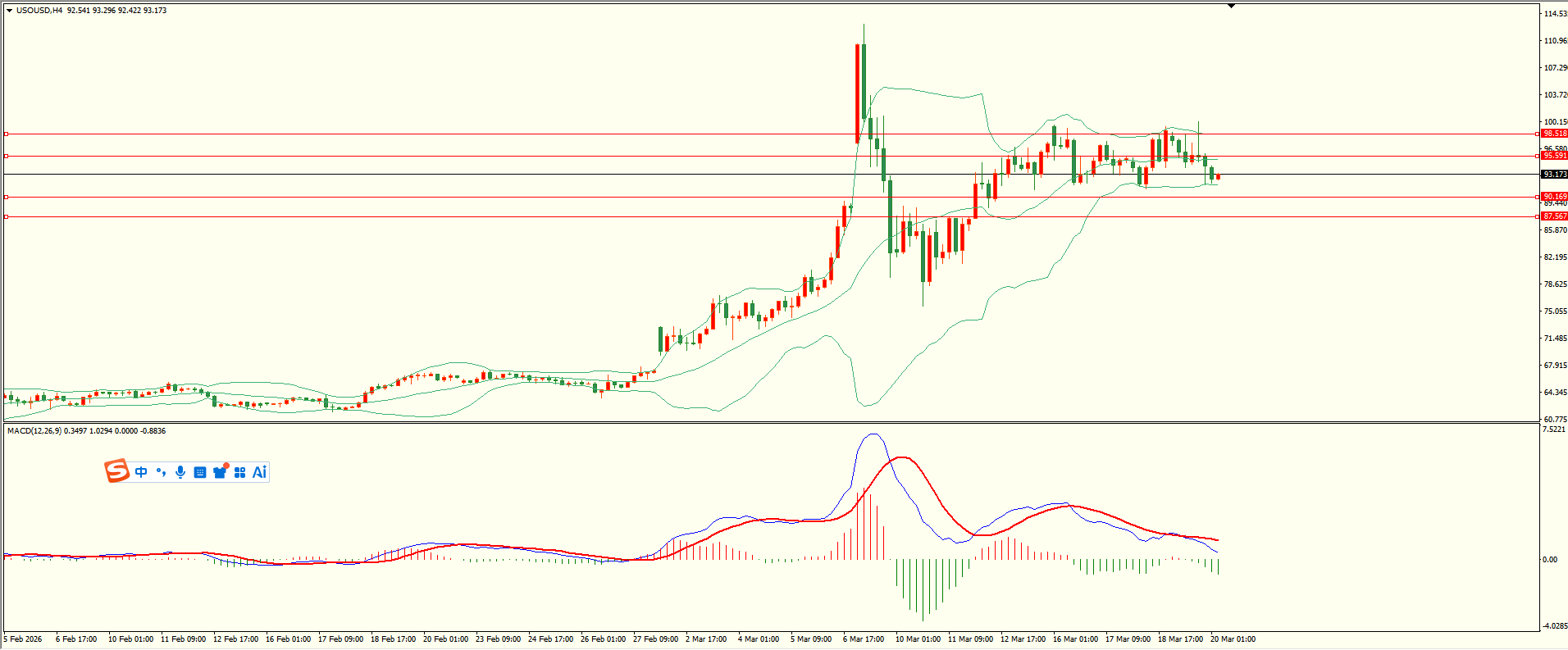Select the 98.518 horizontal line price label
The height and width of the screenshot is (650, 1568).
[x=1554, y=134]
